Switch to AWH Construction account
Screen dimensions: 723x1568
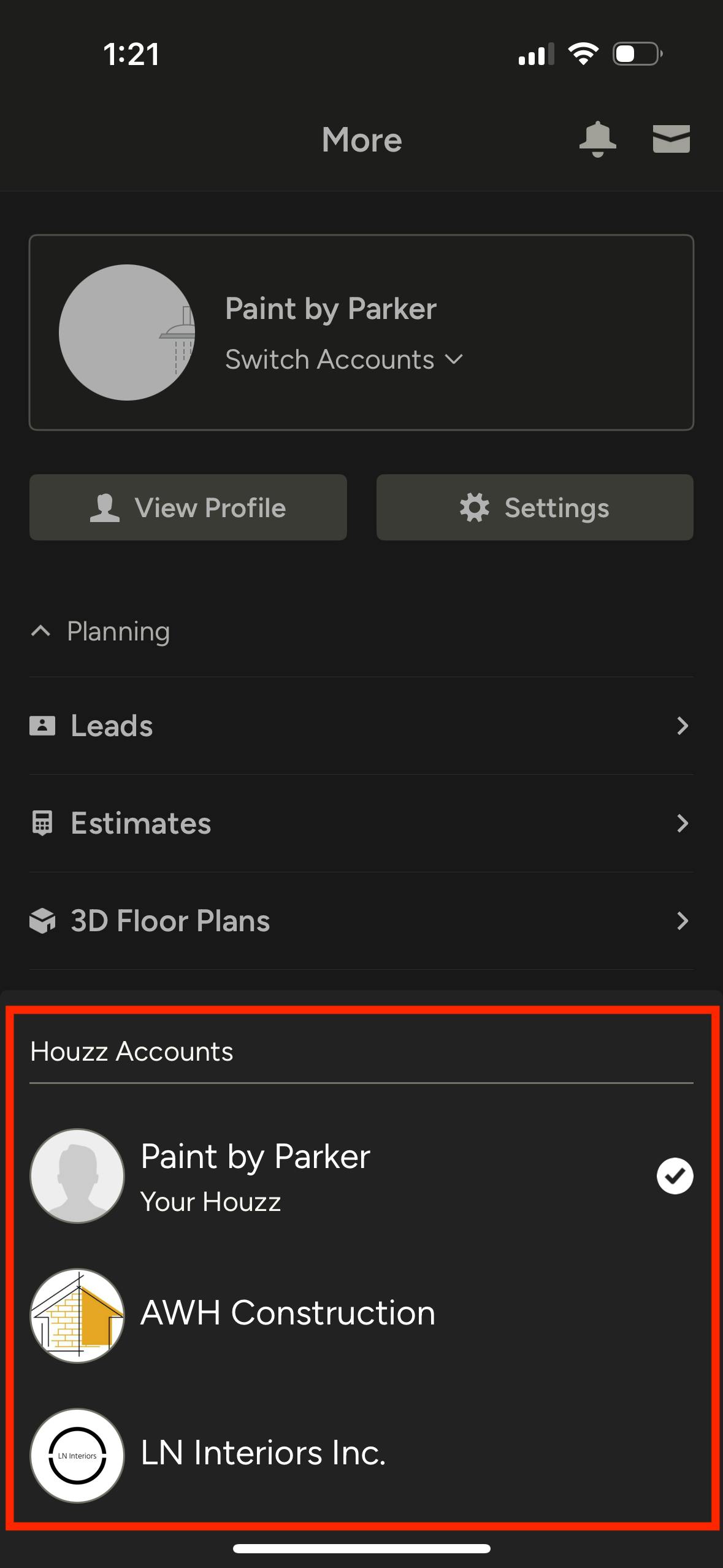[x=288, y=1313]
